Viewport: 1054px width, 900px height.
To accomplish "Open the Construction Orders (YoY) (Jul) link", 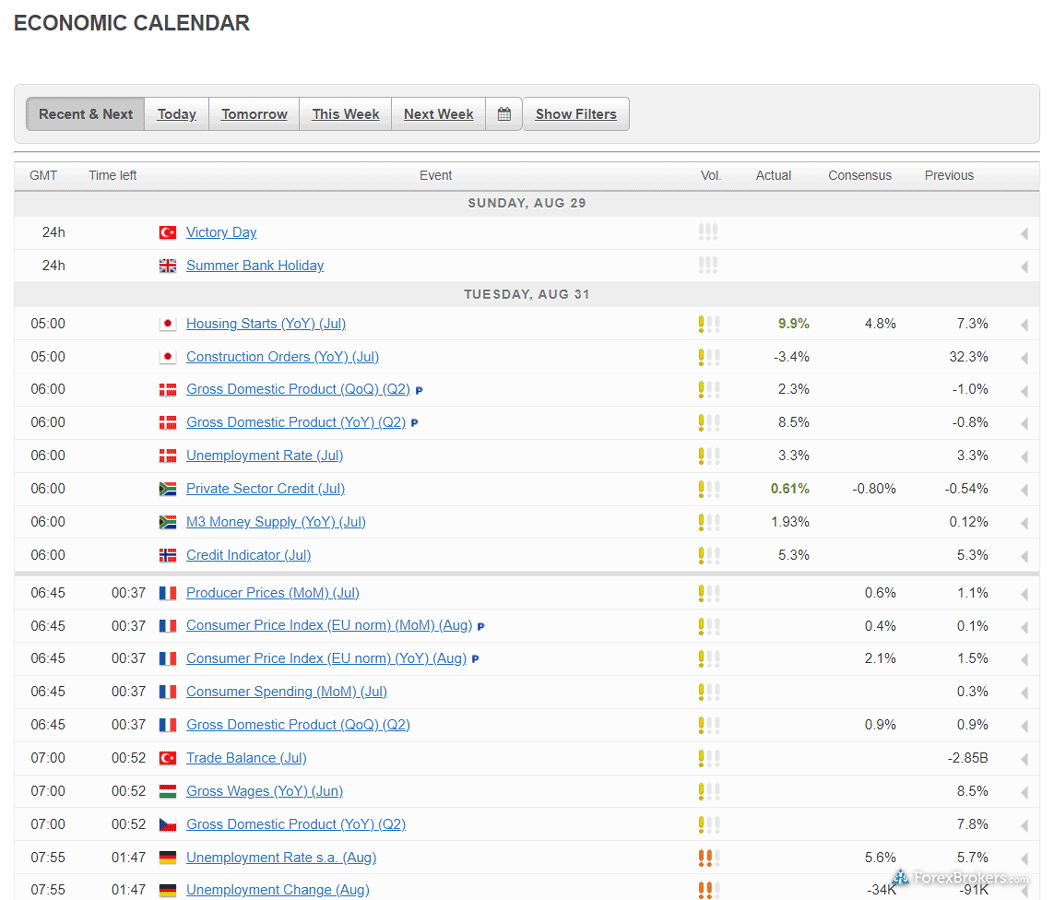I will [282, 357].
